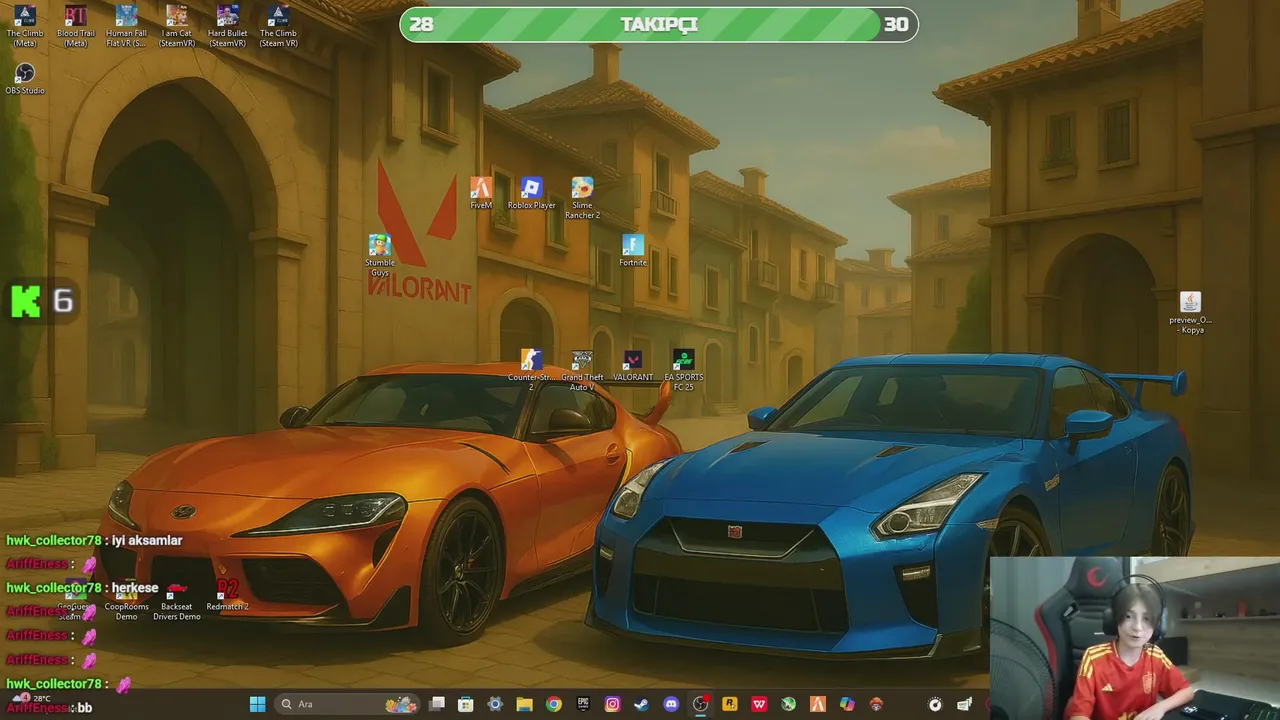The width and height of the screenshot is (1280, 720).
Task: Open Discord from the taskbar
Action: click(671, 704)
